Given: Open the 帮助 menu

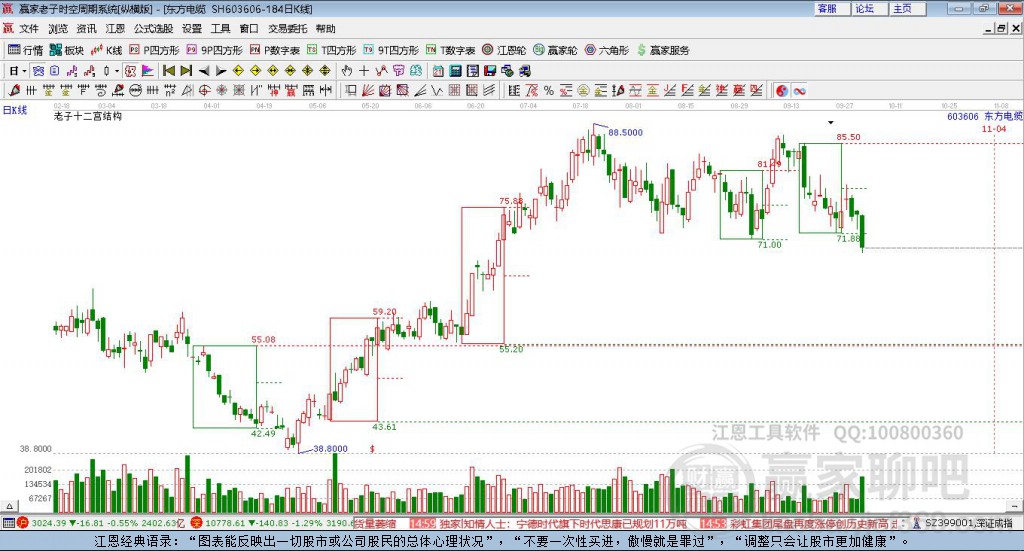Looking at the screenshot, I should pos(325,29).
